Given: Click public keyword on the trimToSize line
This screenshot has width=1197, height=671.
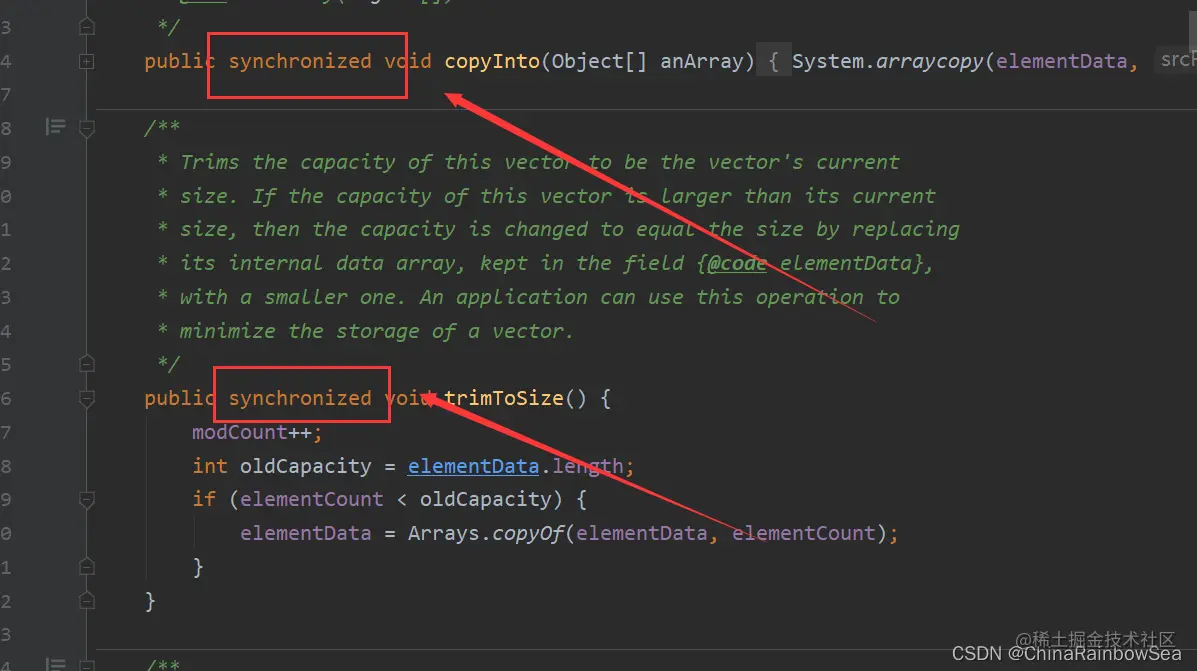Looking at the screenshot, I should click(x=180, y=398).
